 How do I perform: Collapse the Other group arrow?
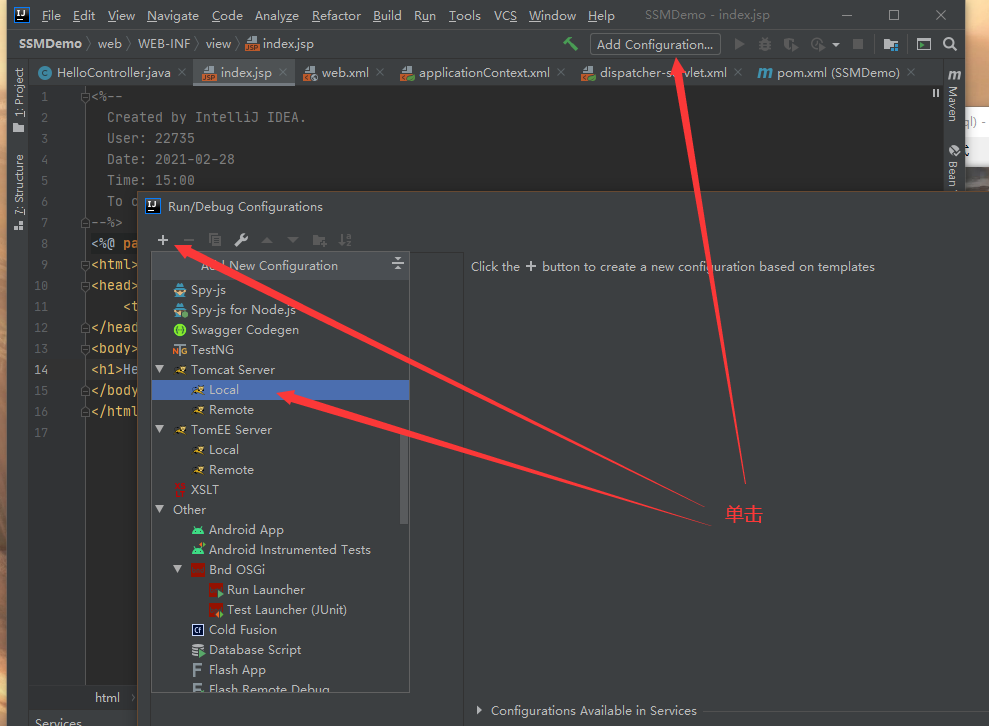[160, 509]
